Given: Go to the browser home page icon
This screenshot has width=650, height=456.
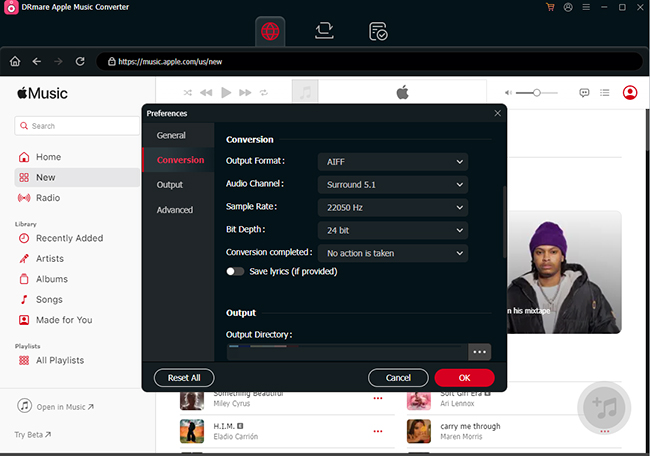Looking at the screenshot, I should [x=15, y=62].
